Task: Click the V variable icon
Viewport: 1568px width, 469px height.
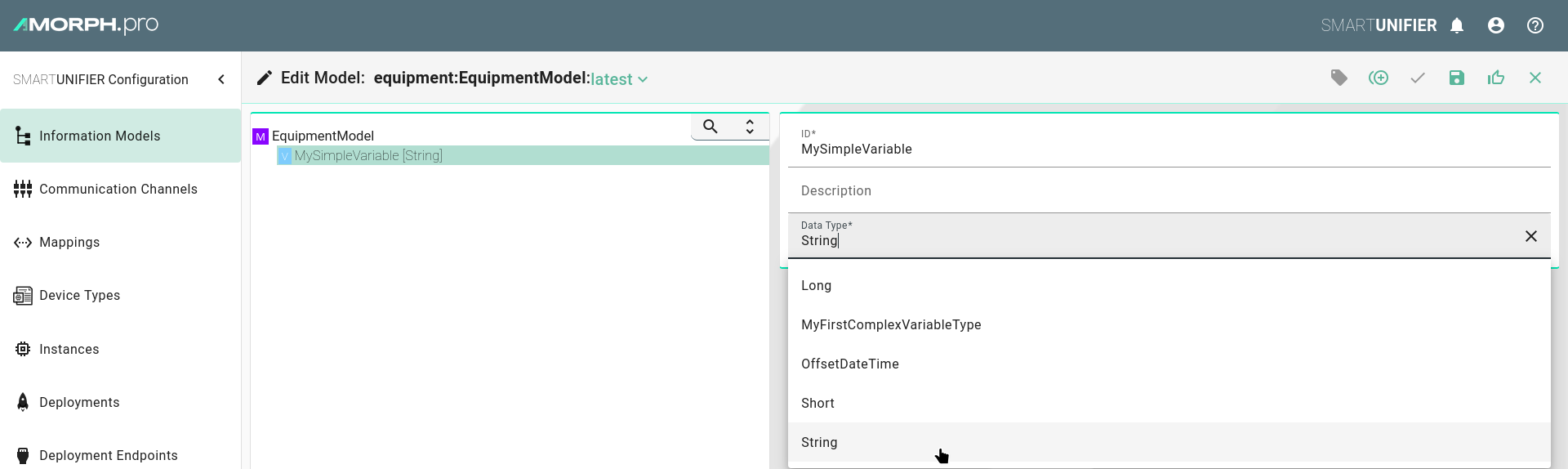Action: pos(284,156)
